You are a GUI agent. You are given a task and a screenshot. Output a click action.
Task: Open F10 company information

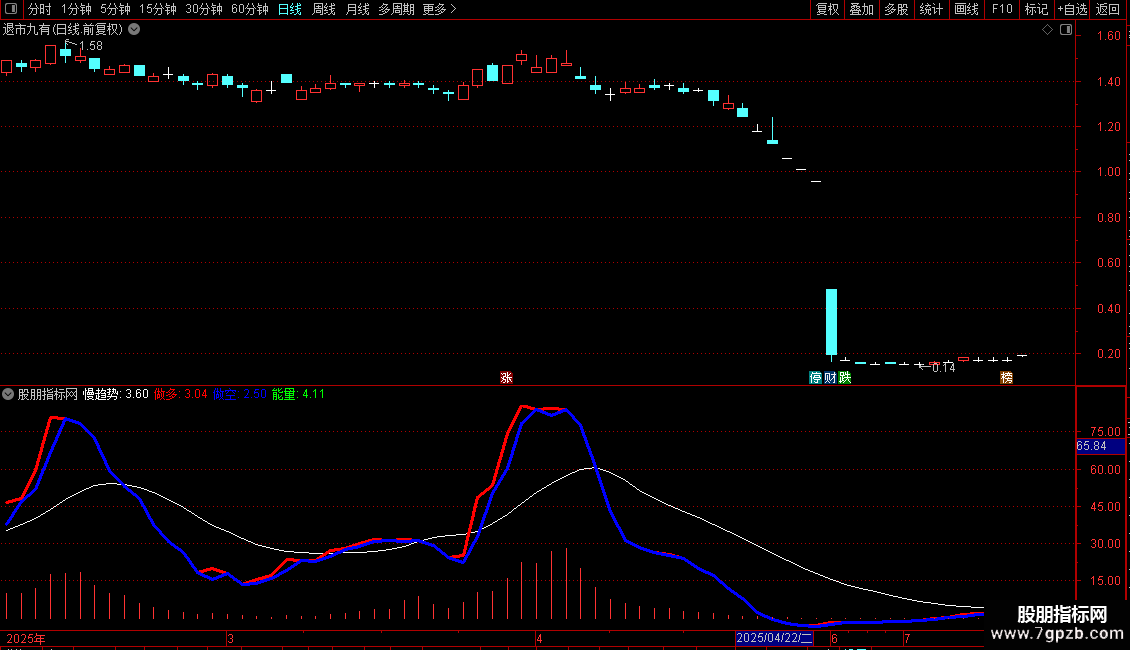(1002, 9)
